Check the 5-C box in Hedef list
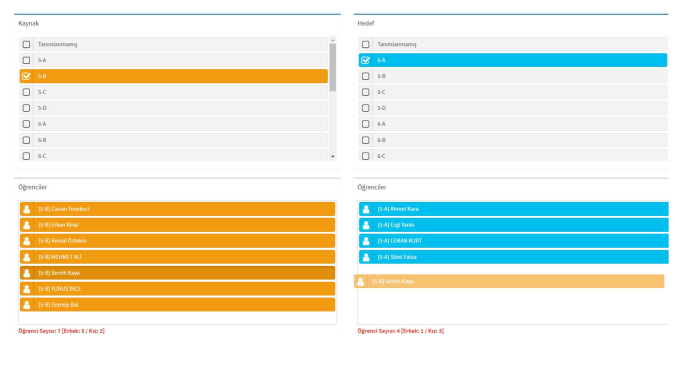This screenshot has height=376, width=690. (x=366, y=92)
